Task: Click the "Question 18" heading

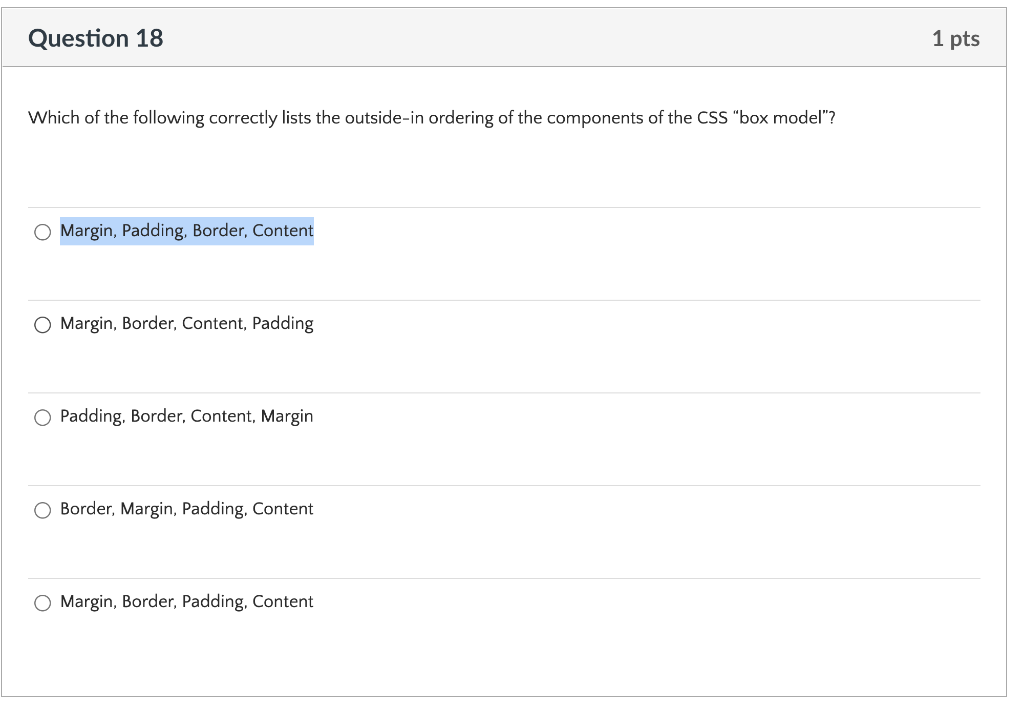Action: pyautogui.click(x=95, y=39)
